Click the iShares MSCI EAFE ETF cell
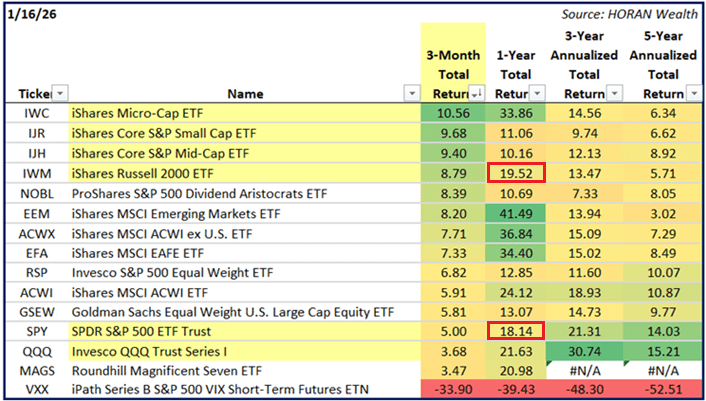Screen dimensions: 706x401 244,253
